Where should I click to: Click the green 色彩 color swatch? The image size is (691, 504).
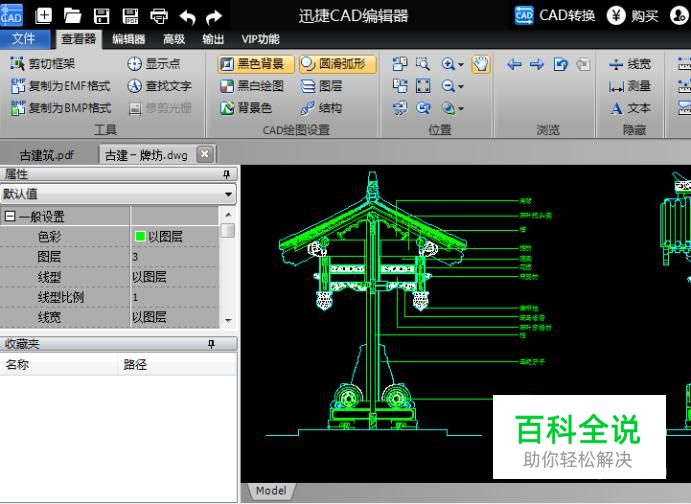click(140, 237)
